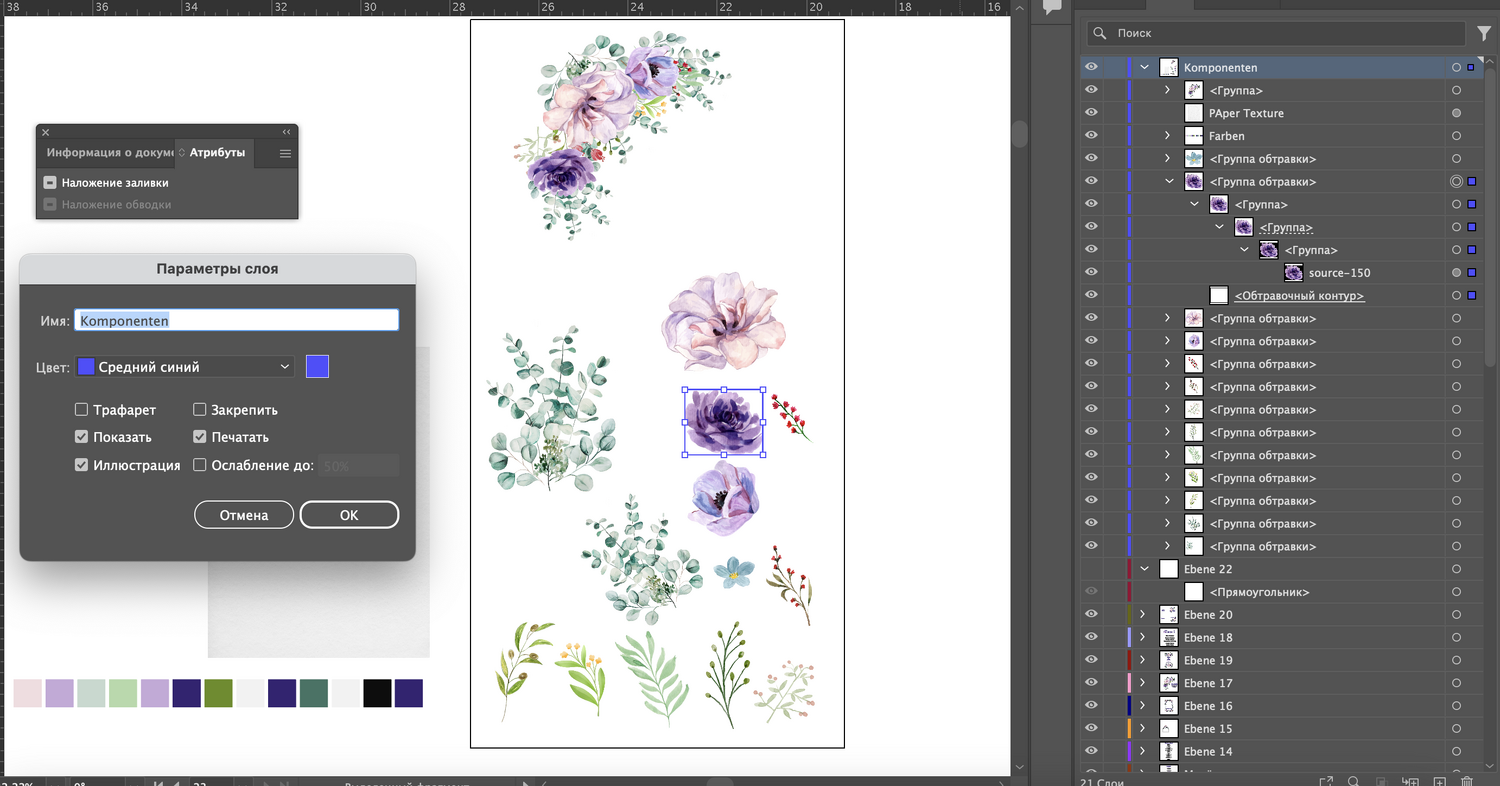1500x786 pixels.
Task: Click the layer filter funnel icon
Action: (1484, 34)
